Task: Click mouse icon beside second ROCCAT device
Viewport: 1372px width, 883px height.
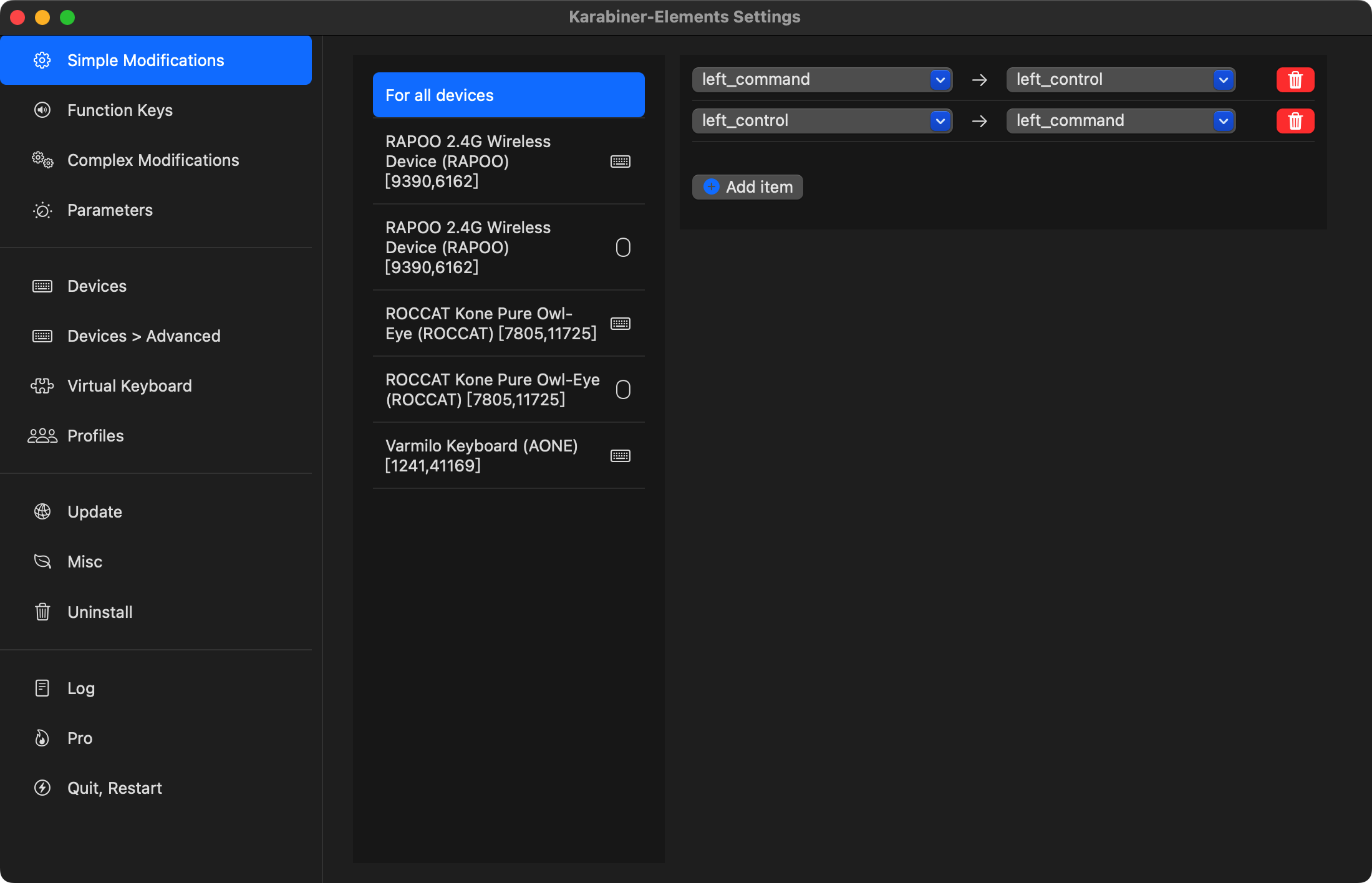Action: pyautogui.click(x=623, y=390)
